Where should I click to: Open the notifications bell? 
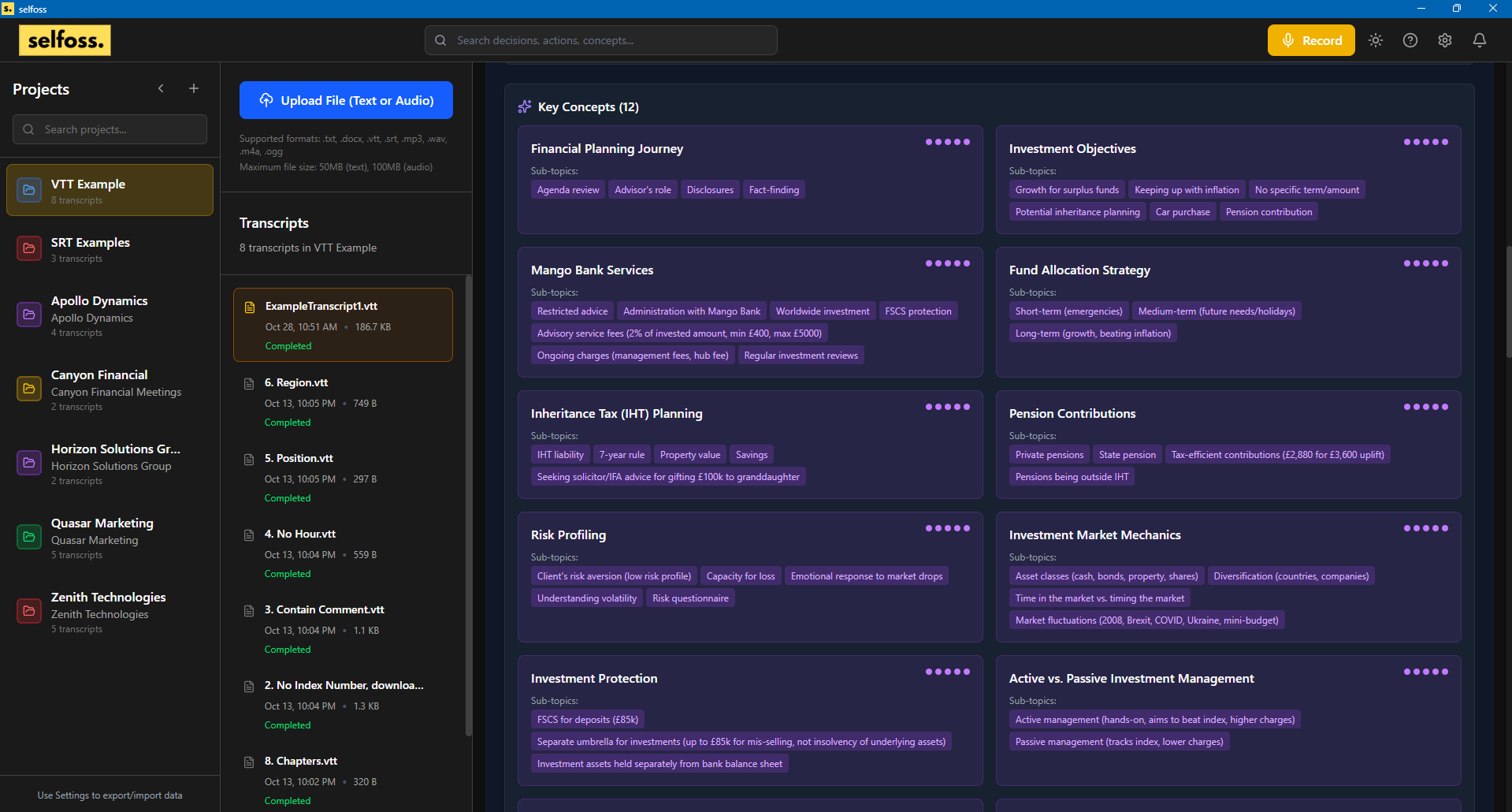pyautogui.click(x=1480, y=40)
